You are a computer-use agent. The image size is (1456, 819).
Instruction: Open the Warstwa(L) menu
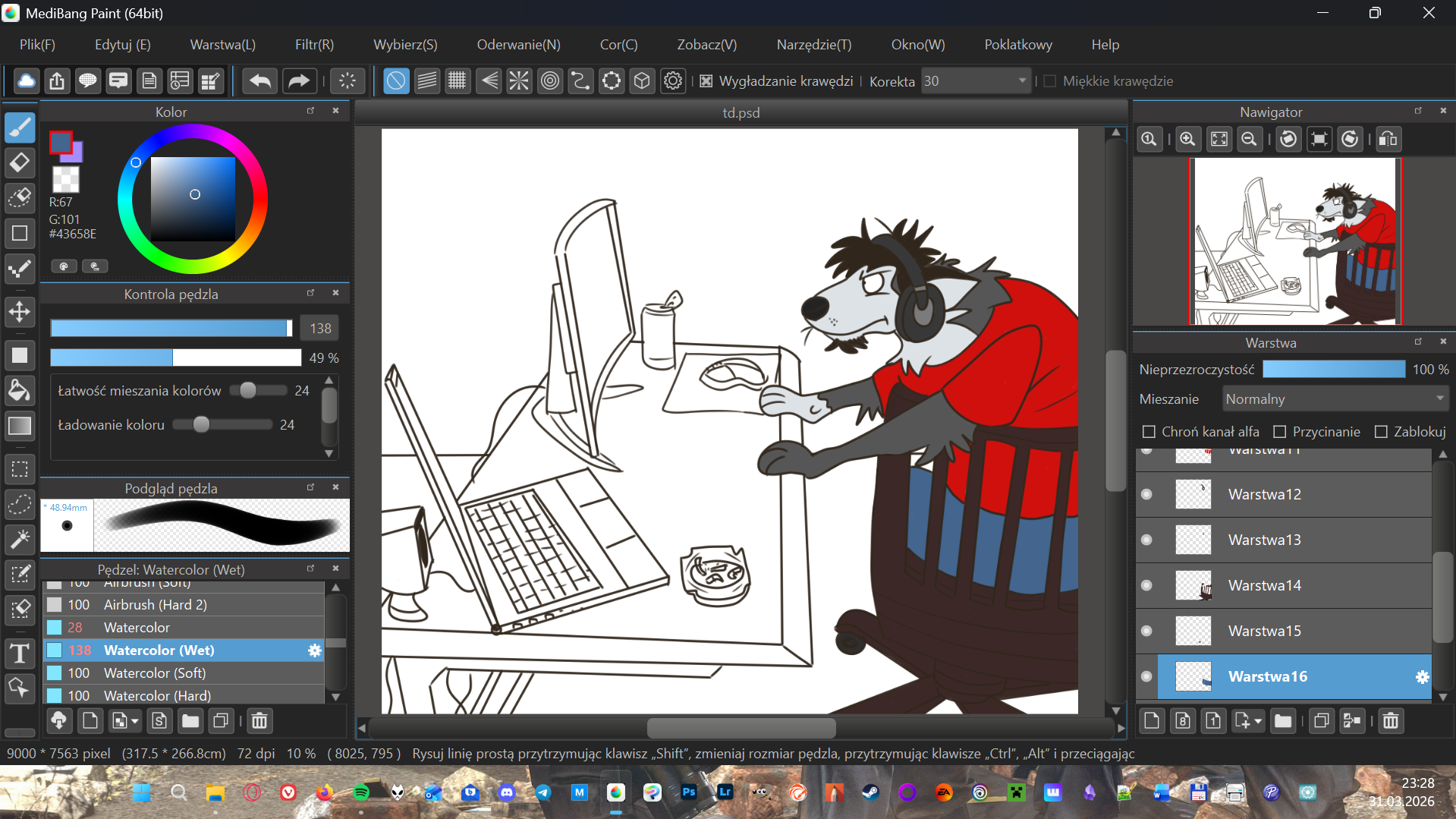coord(222,45)
